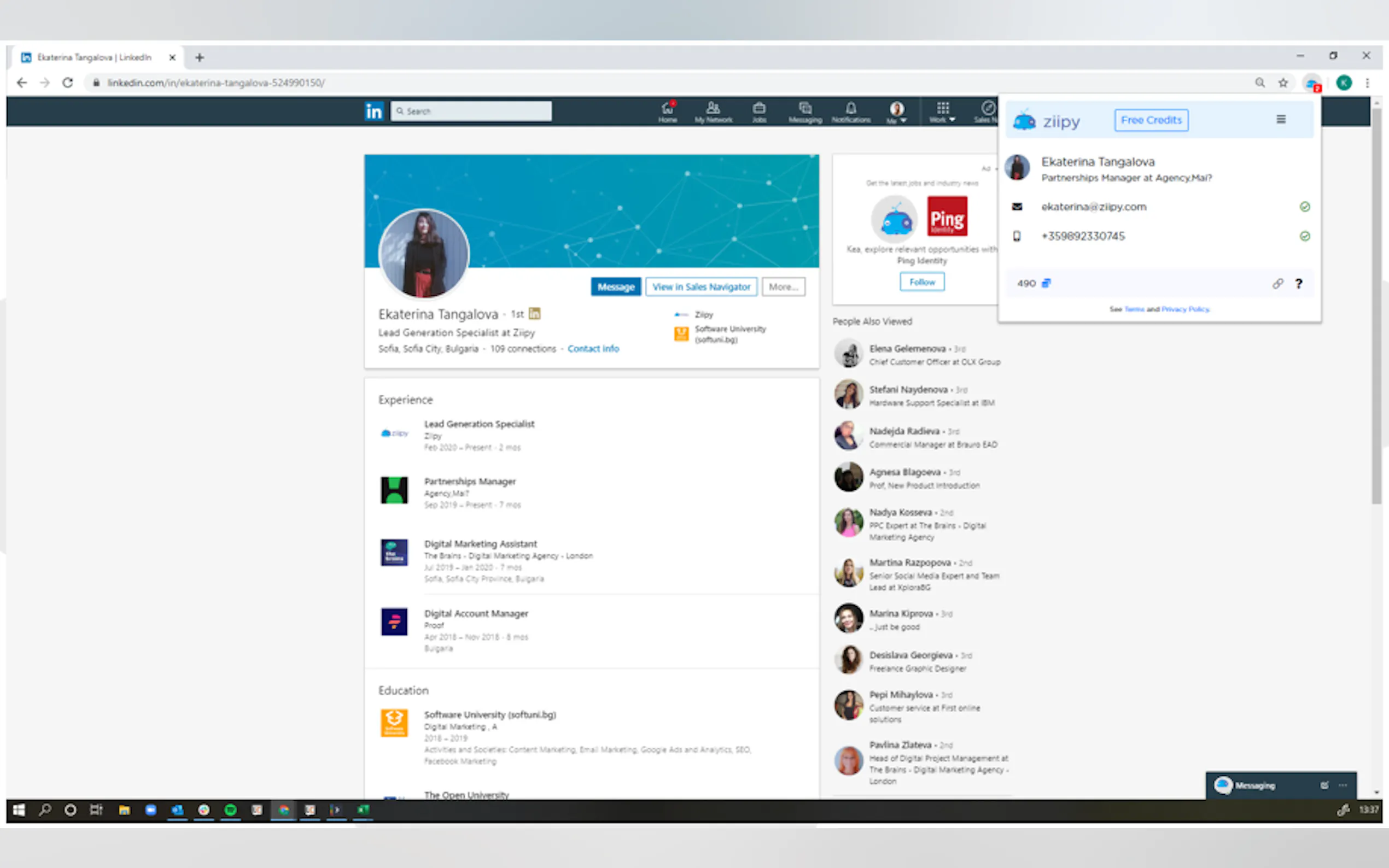The height and width of the screenshot is (868, 1389).
Task: Expand the Me profile dropdown
Action: pos(896,112)
